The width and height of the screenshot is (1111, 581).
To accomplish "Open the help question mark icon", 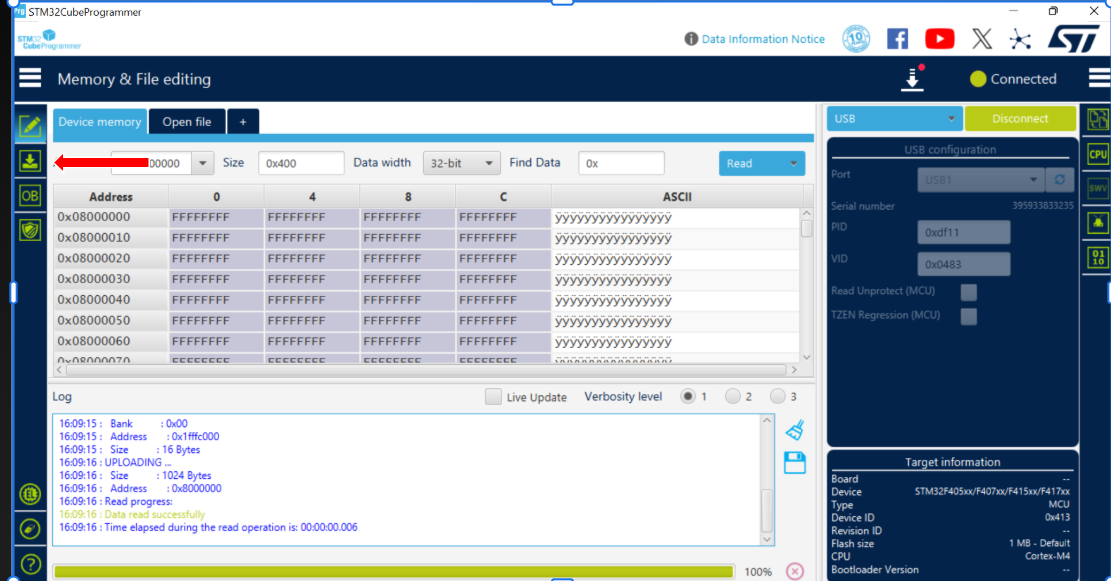I will click(30, 564).
